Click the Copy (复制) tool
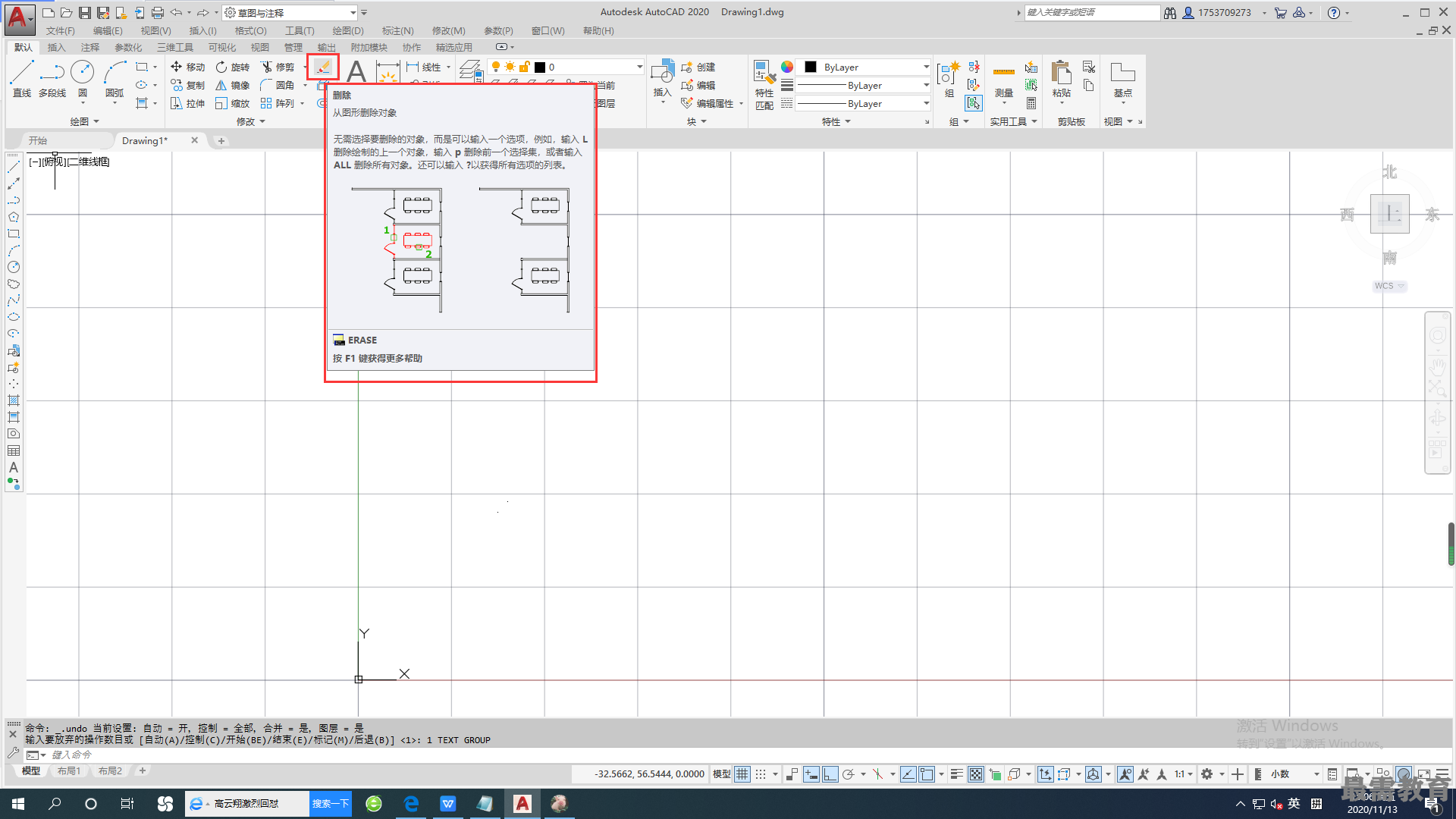 (x=187, y=85)
